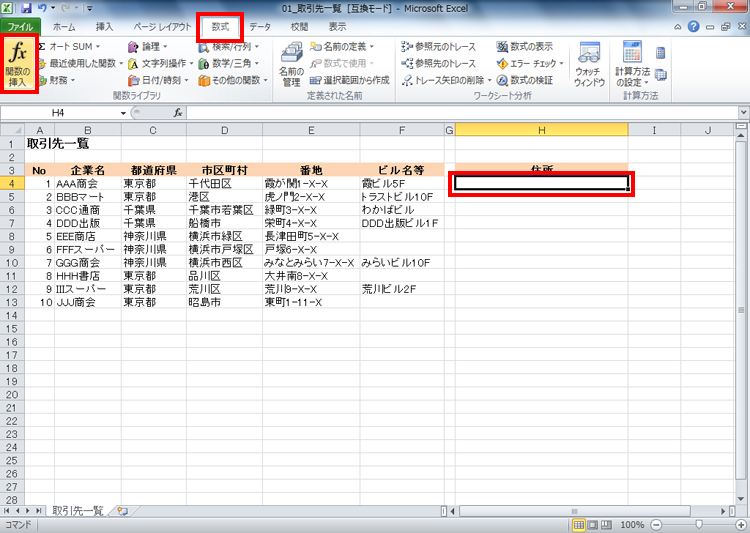Click the Insert Function (関数の挿入) button
Viewport: 750px width, 533px height.
pyautogui.click(x=18, y=64)
